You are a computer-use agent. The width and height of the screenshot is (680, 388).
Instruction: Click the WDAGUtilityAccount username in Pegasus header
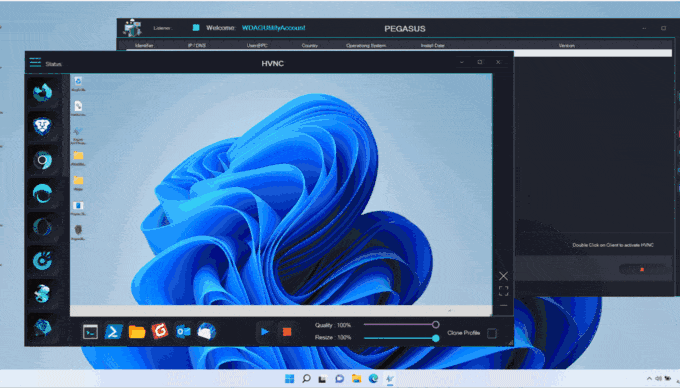click(x=273, y=28)
